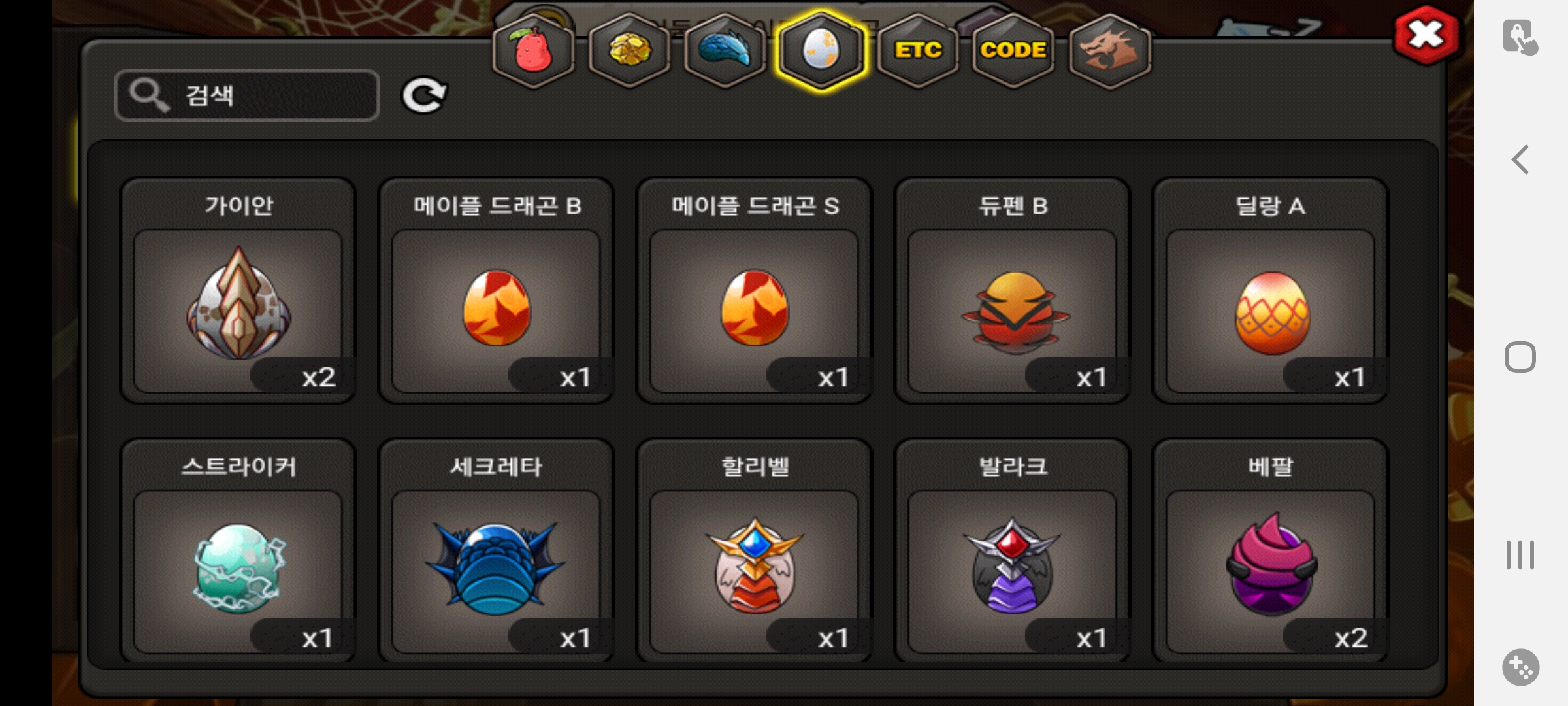
Task: Select the 베팔 purple egg item
Action: [x=1271, y=551]
